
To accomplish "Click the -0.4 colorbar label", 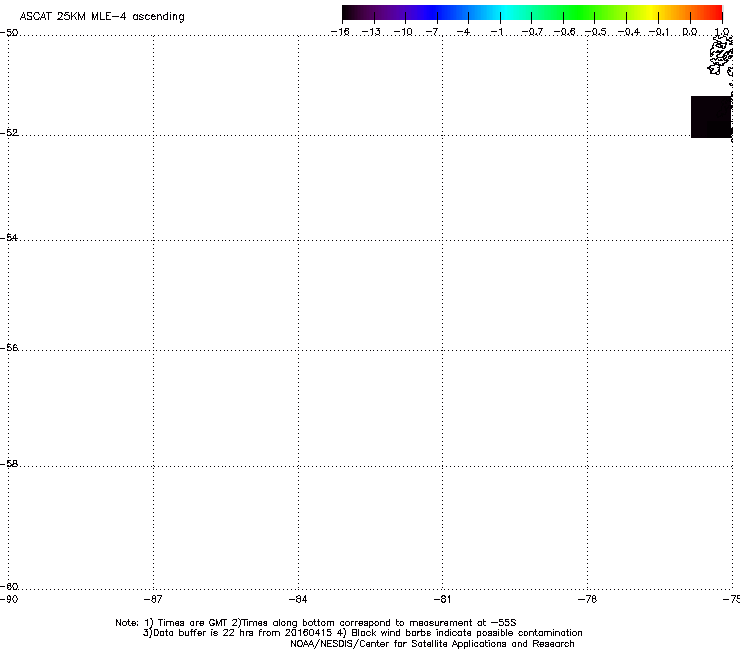I will coord(629,32).
